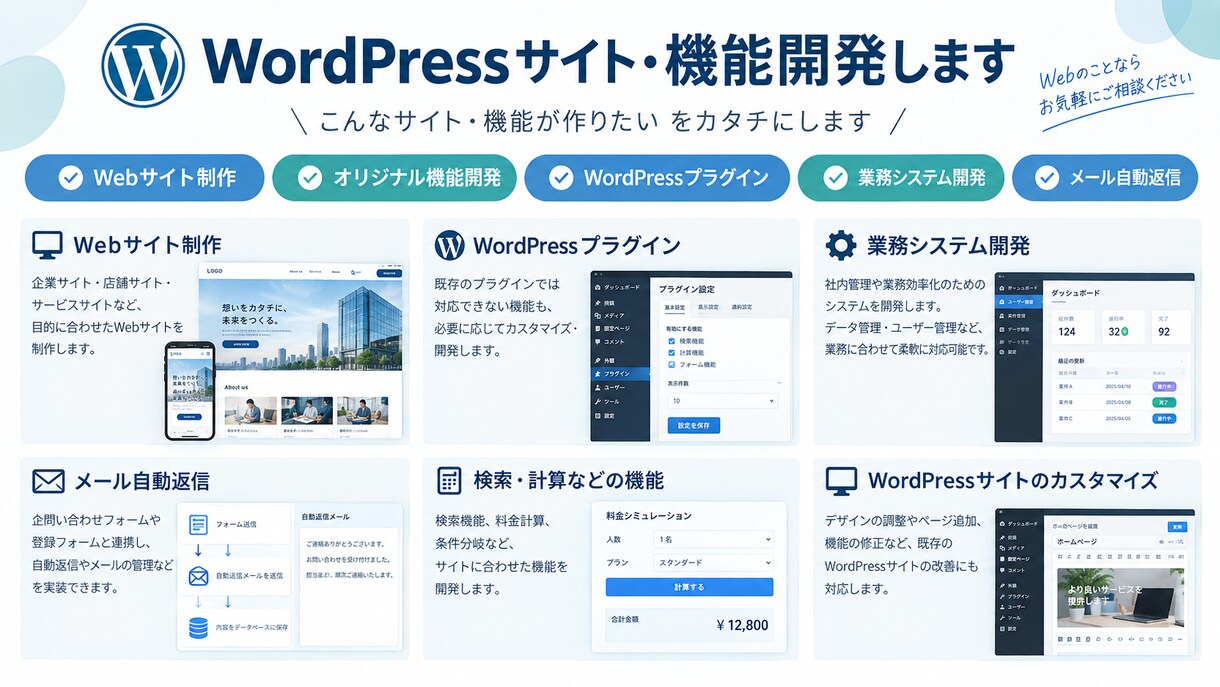
Task: Click checkmark icon in 業務システム開発 pill
Action: pyautogui.click(x=834, y=178)
